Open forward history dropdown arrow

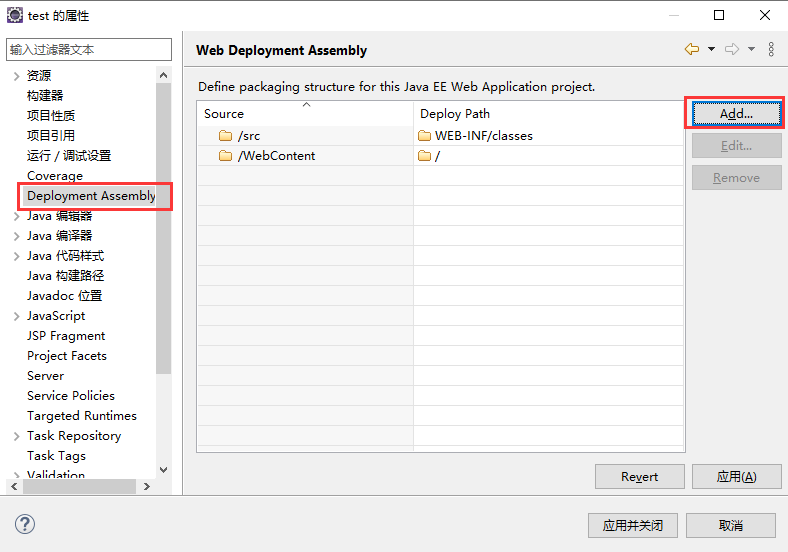751,49
